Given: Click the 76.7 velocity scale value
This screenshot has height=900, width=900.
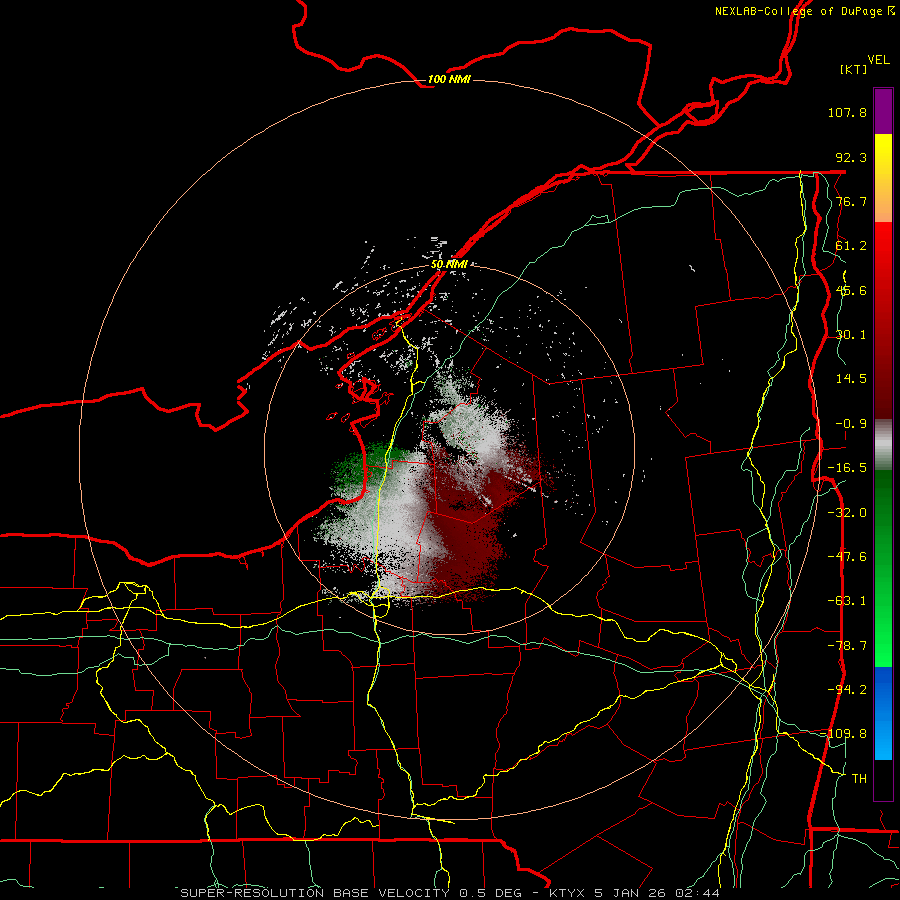Looking at the screenshot, I should click(850, 201).
